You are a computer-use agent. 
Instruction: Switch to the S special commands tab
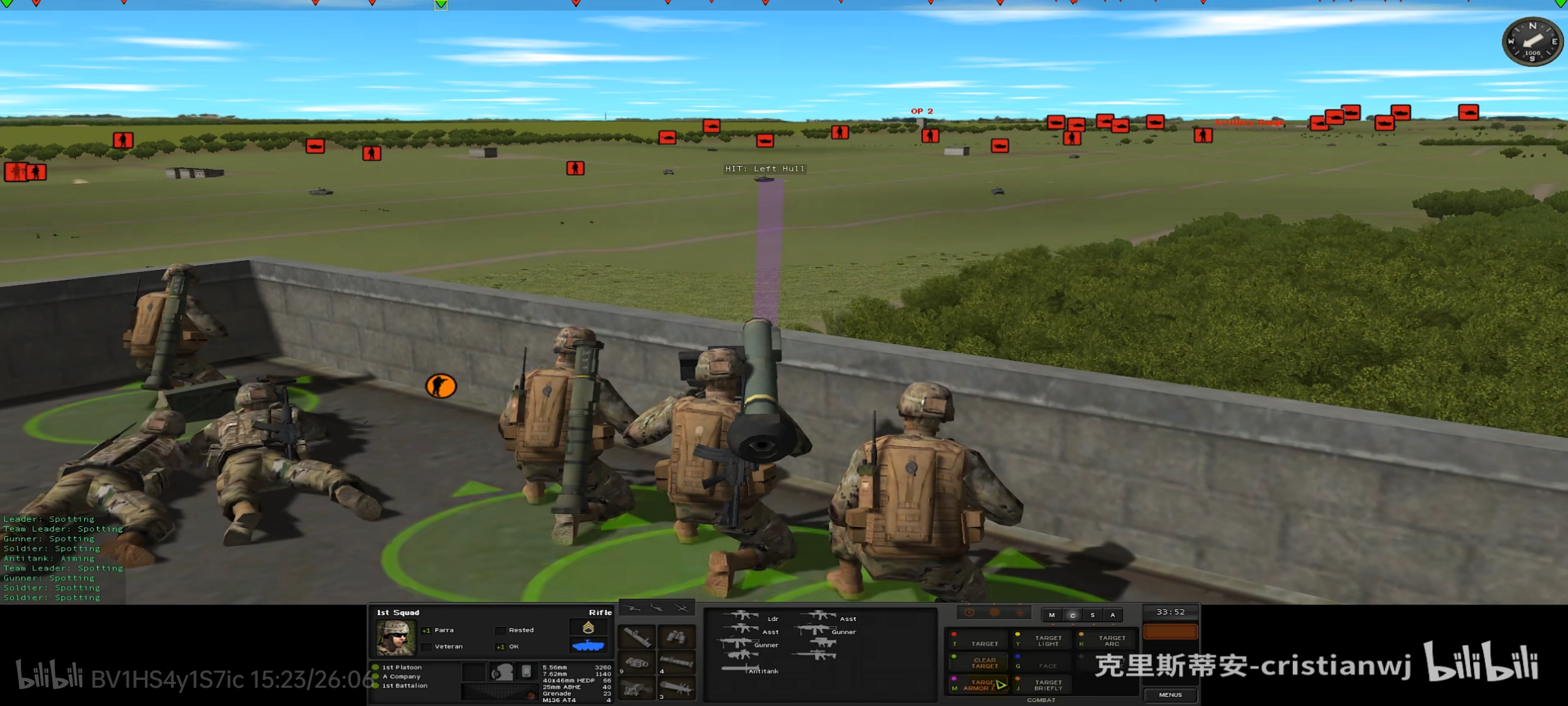(x=1092, y=615)
